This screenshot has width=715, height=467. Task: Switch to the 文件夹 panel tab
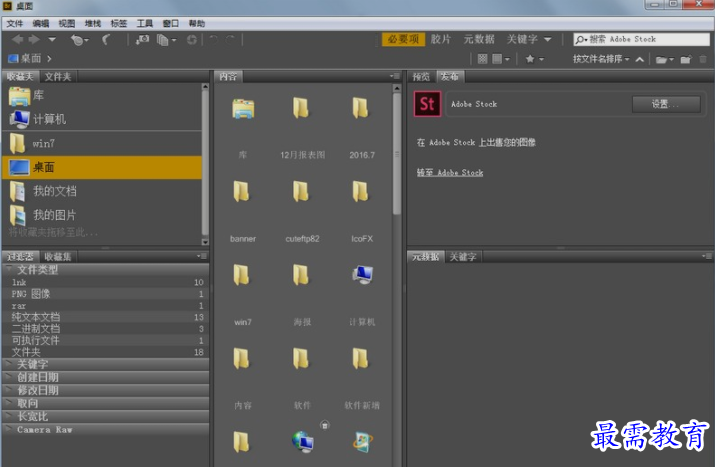coord(58,77)
